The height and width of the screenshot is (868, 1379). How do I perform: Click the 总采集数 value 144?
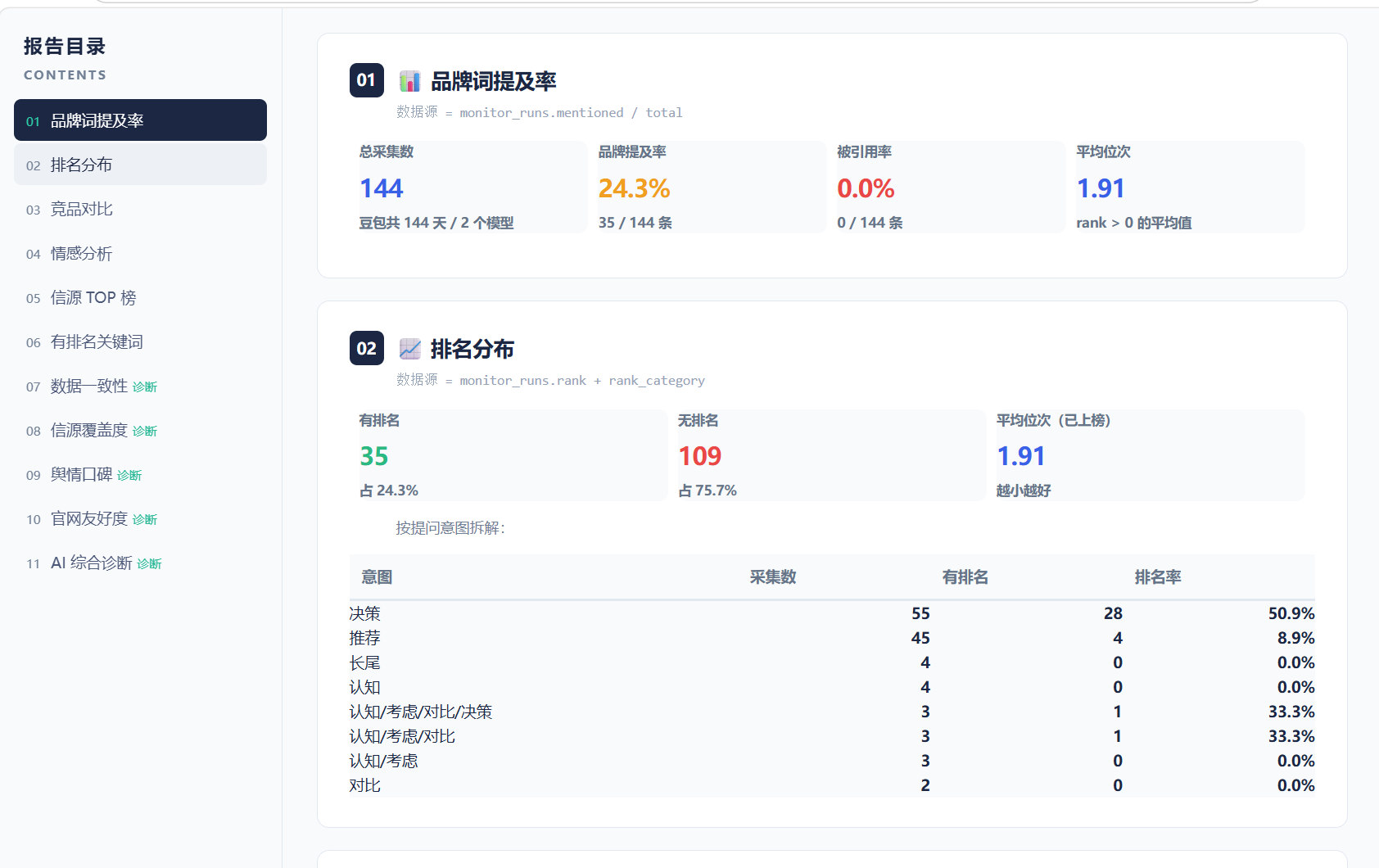(x=382, y=188)
